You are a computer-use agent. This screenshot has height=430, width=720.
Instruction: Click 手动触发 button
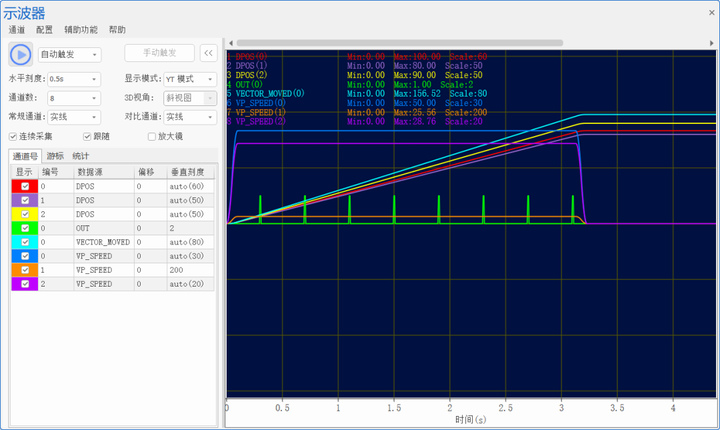pos(159,53)
